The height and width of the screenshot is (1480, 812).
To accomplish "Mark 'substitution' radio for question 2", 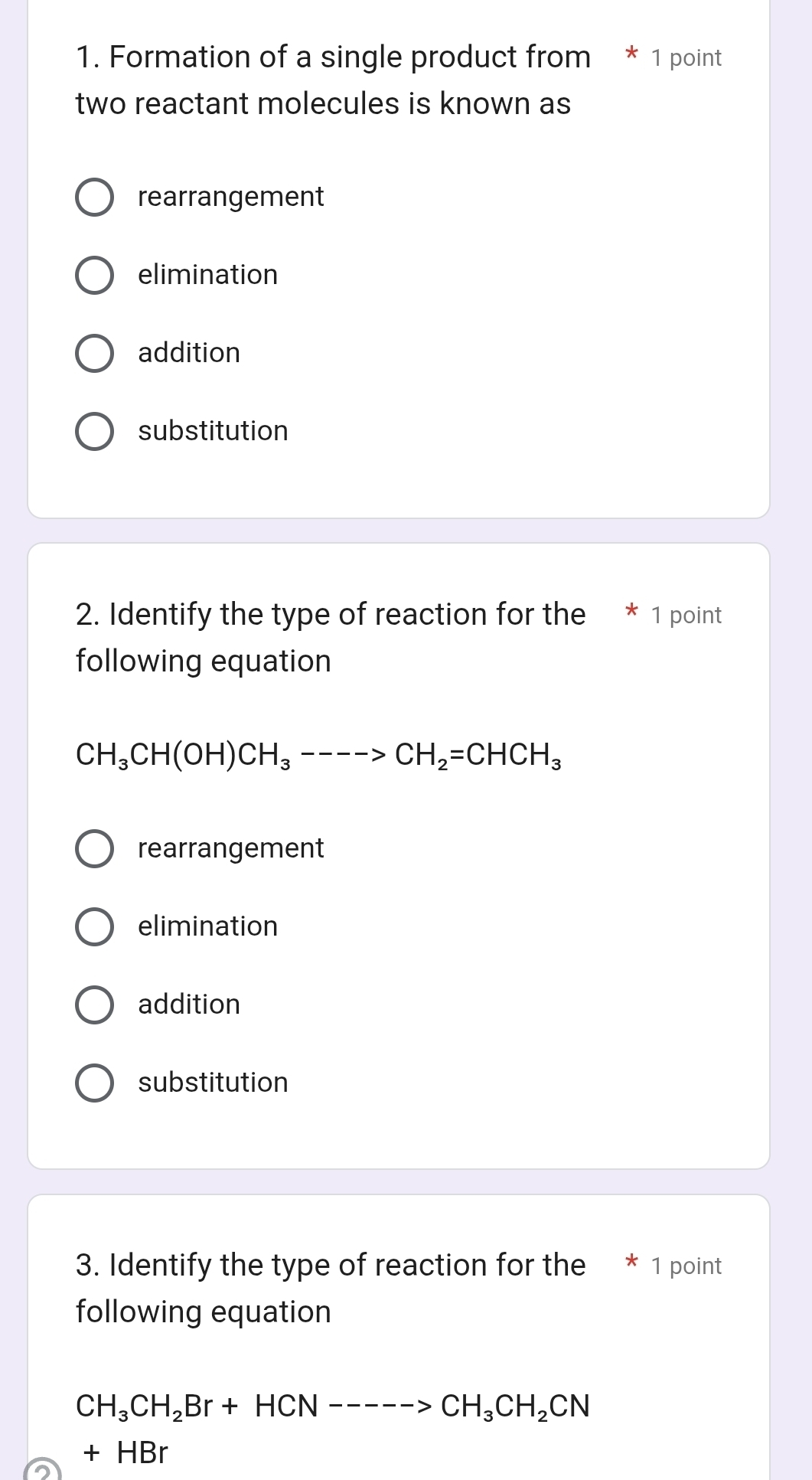I will (x=95, y=1083).
